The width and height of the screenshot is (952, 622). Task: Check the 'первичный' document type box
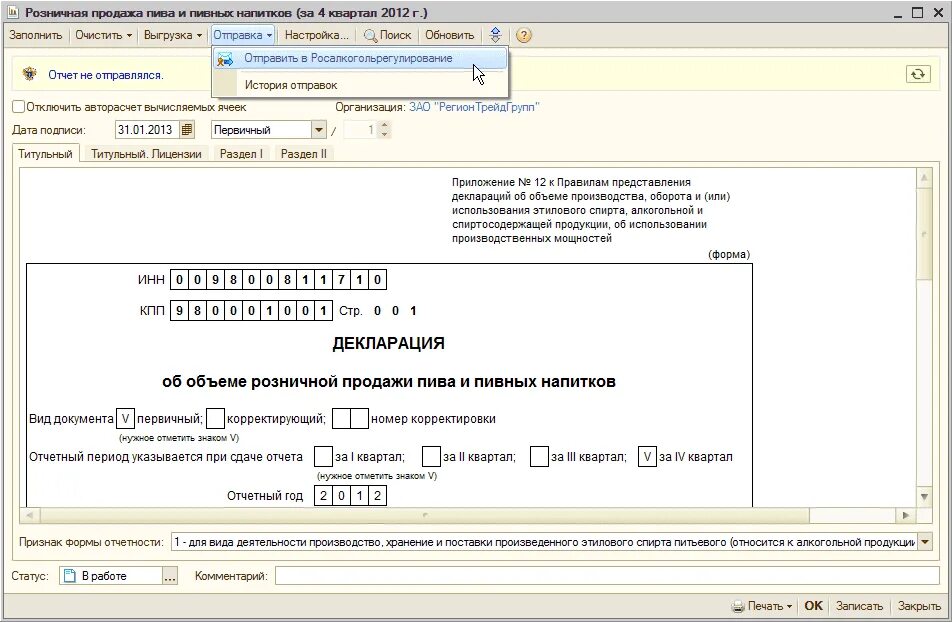pos(125,419)
